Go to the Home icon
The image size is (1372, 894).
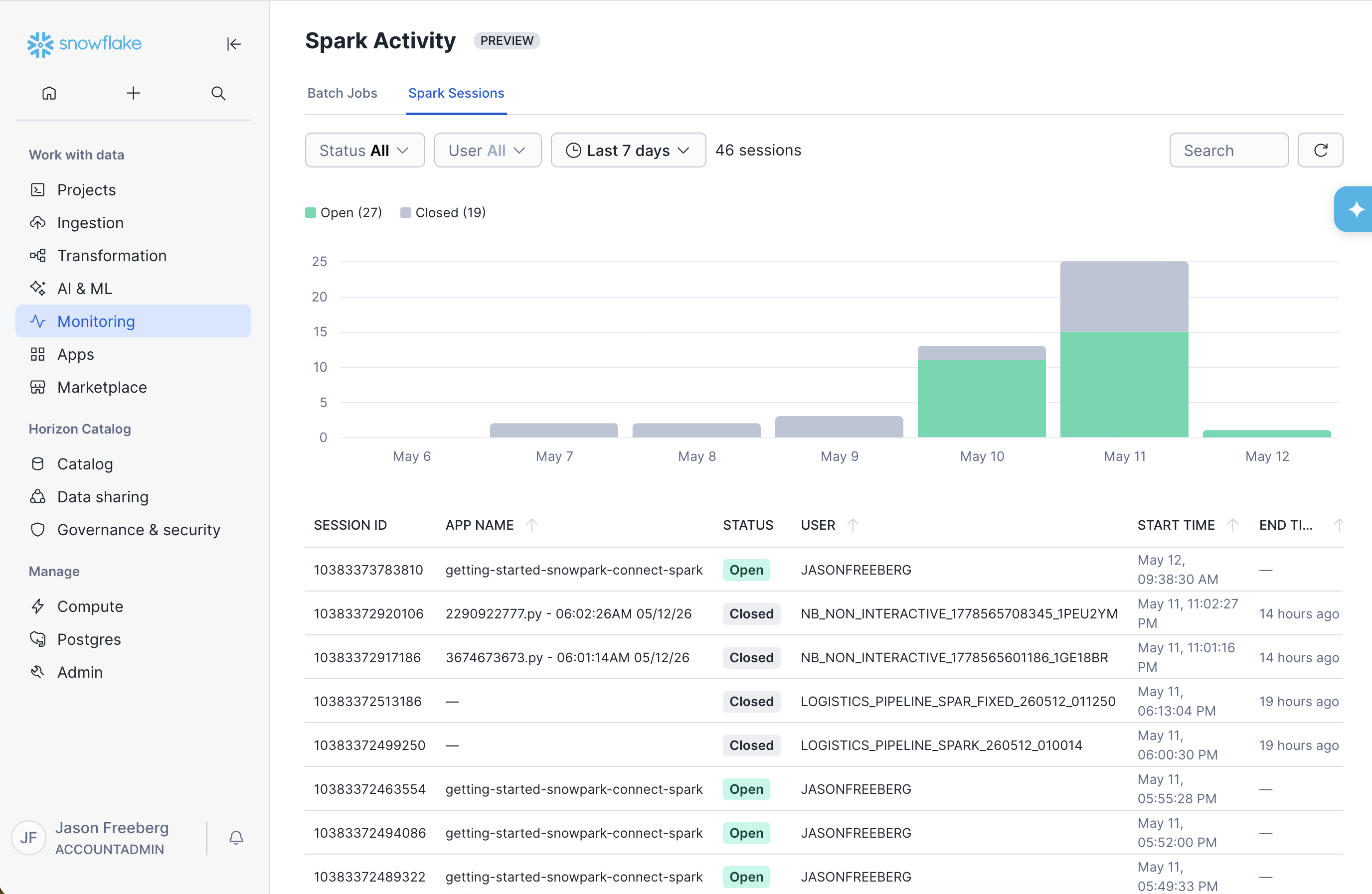49,93
